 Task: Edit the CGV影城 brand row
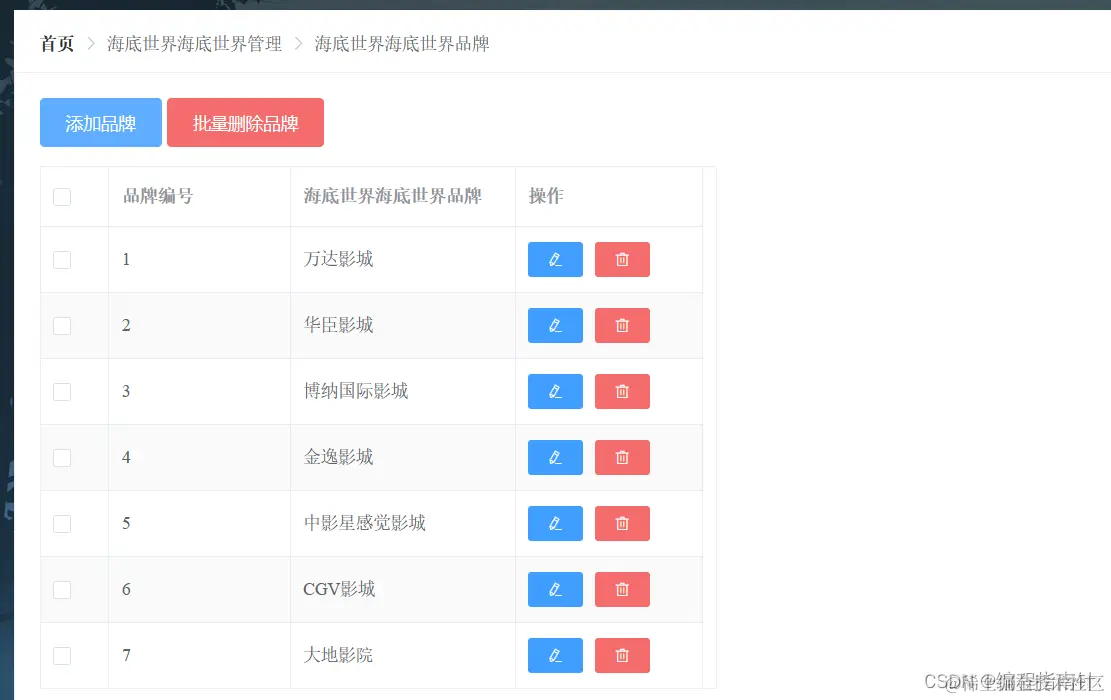[555, 589]
